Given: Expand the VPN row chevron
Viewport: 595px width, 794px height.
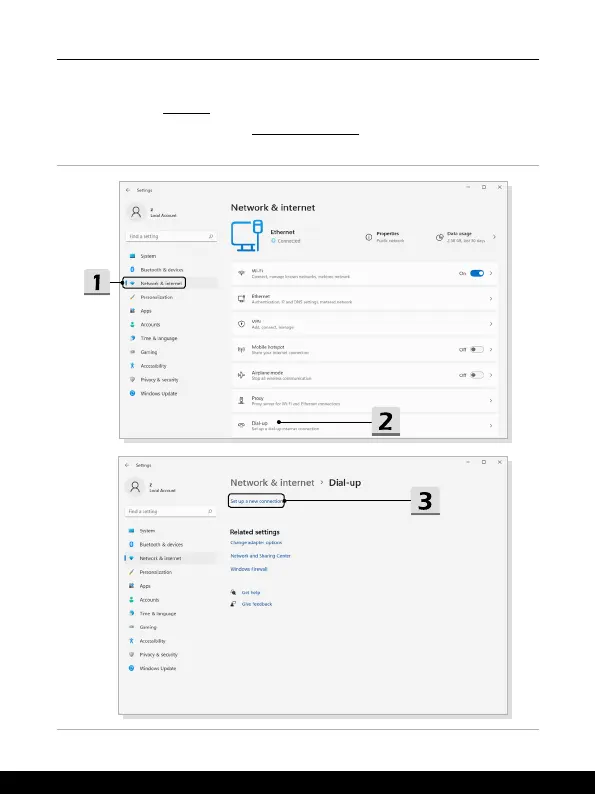Looking at the screenshot, I should point(491,324).
